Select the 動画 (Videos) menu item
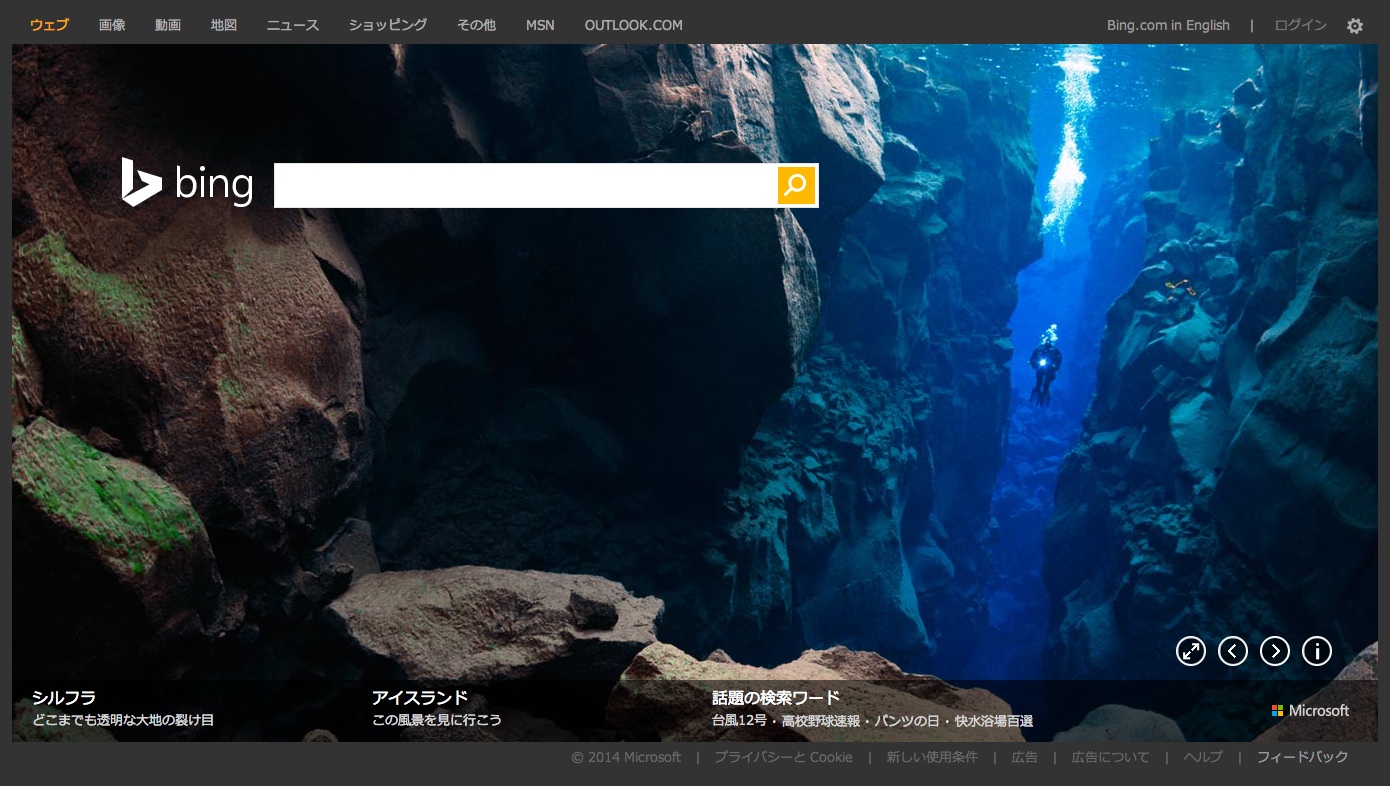The width and height of the screenshot is (1390, 786). pos(168,25)
